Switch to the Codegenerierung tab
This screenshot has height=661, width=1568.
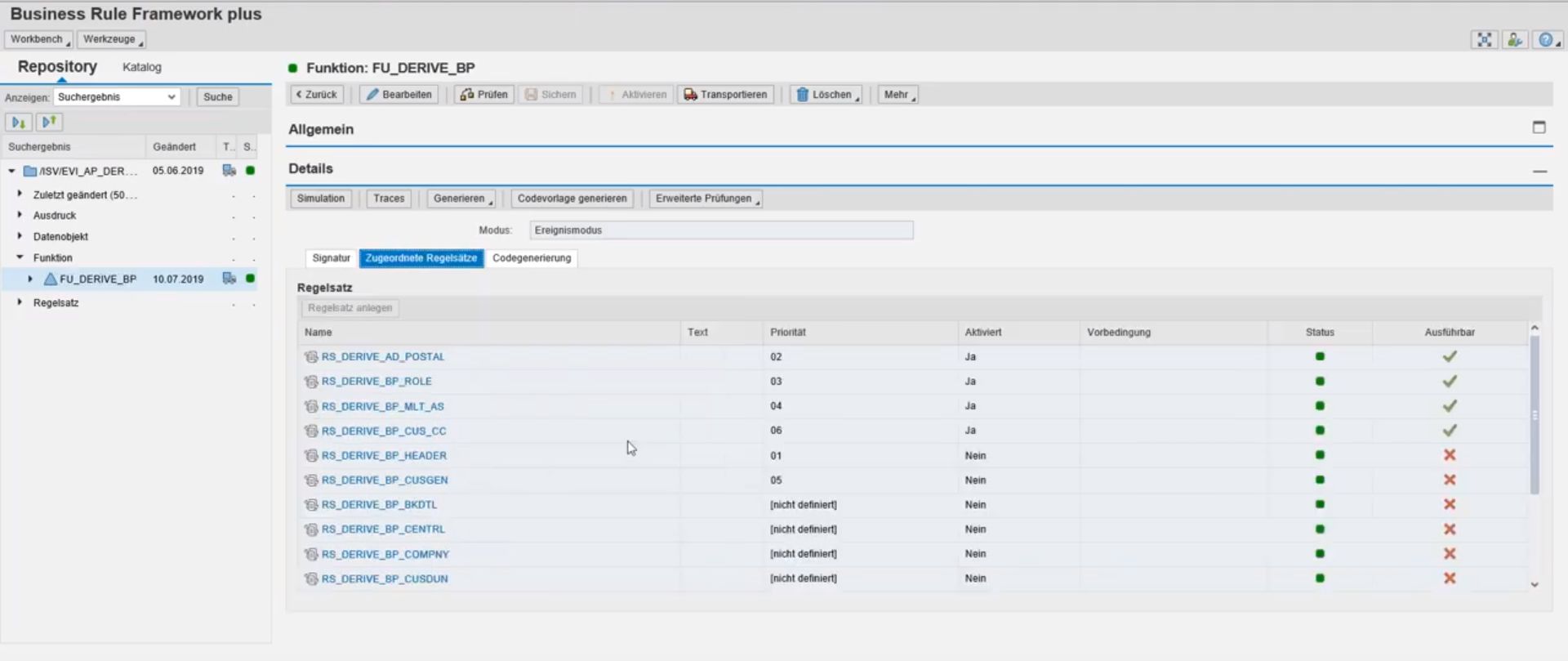tap(532, 258)
